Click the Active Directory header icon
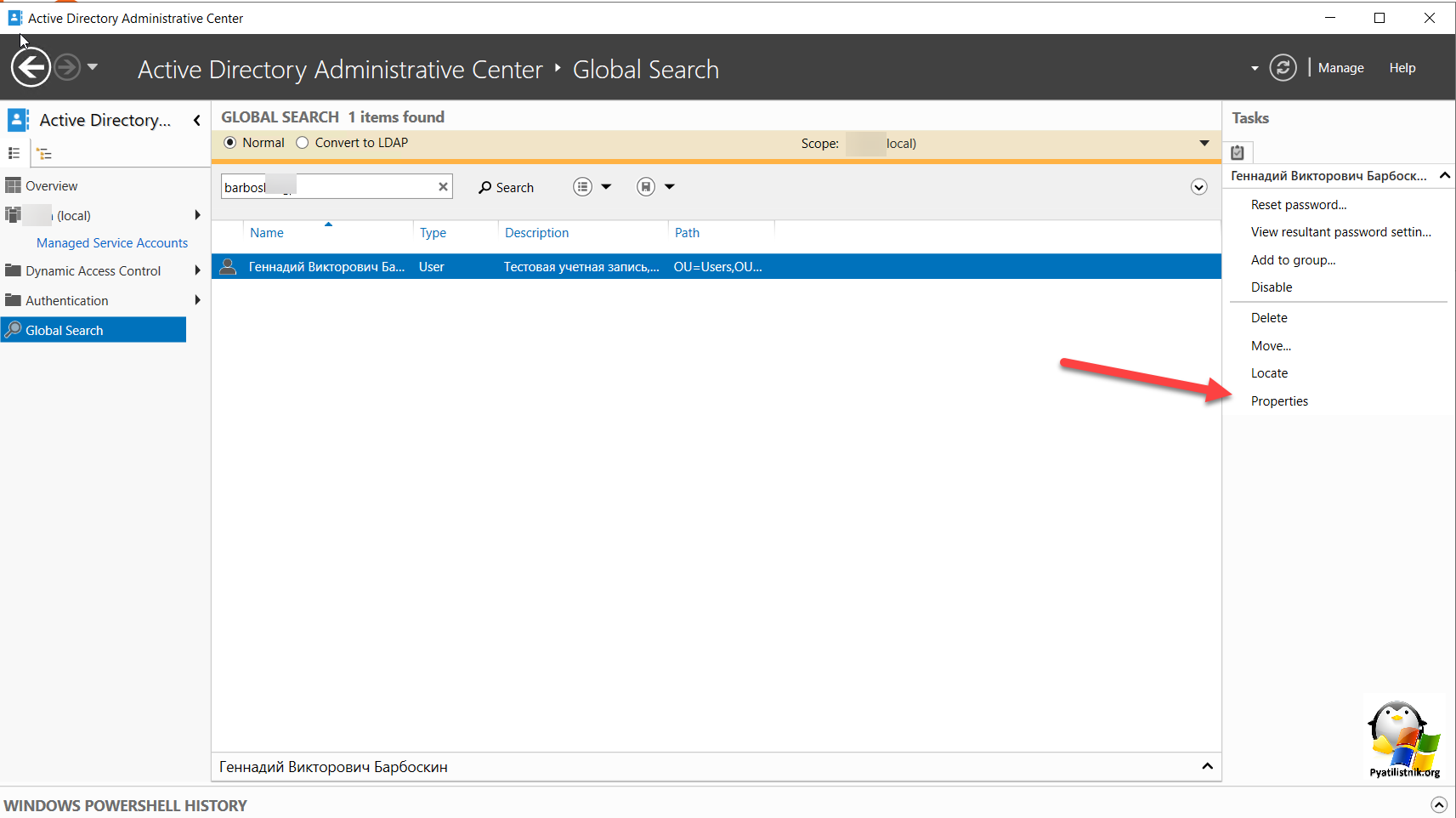The image size is (1456, 818). pyautogui.click(x=18, y=120)
